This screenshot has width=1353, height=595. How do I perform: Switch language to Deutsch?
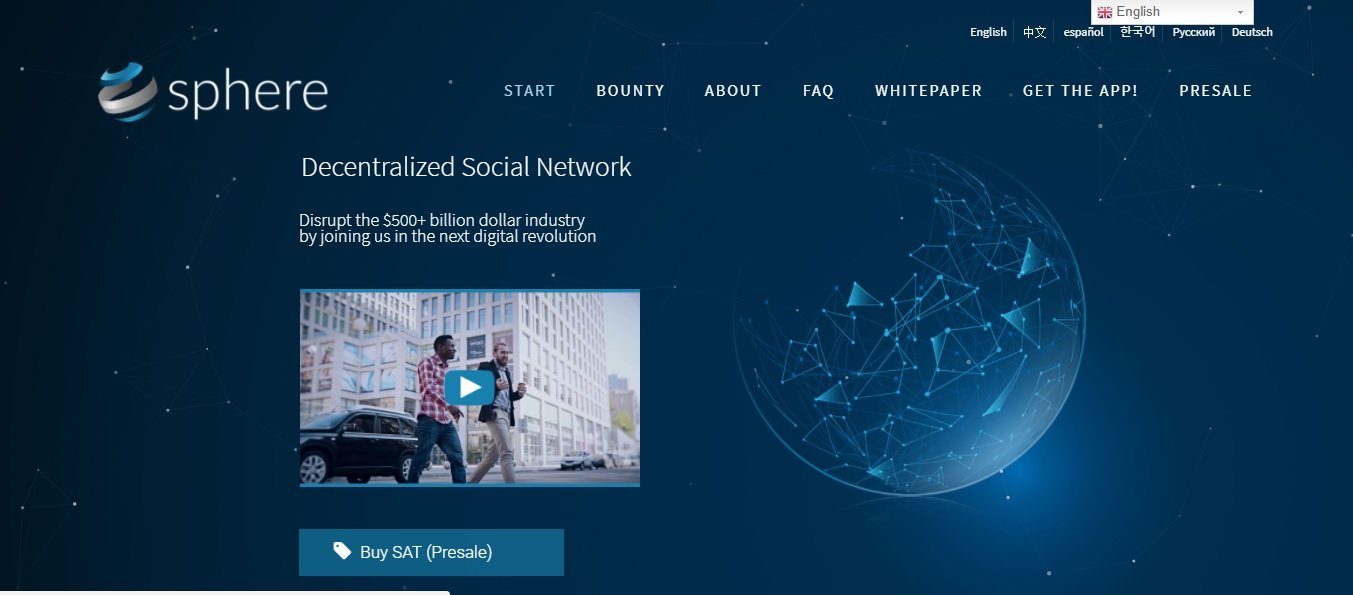(x=1252, y=32)
